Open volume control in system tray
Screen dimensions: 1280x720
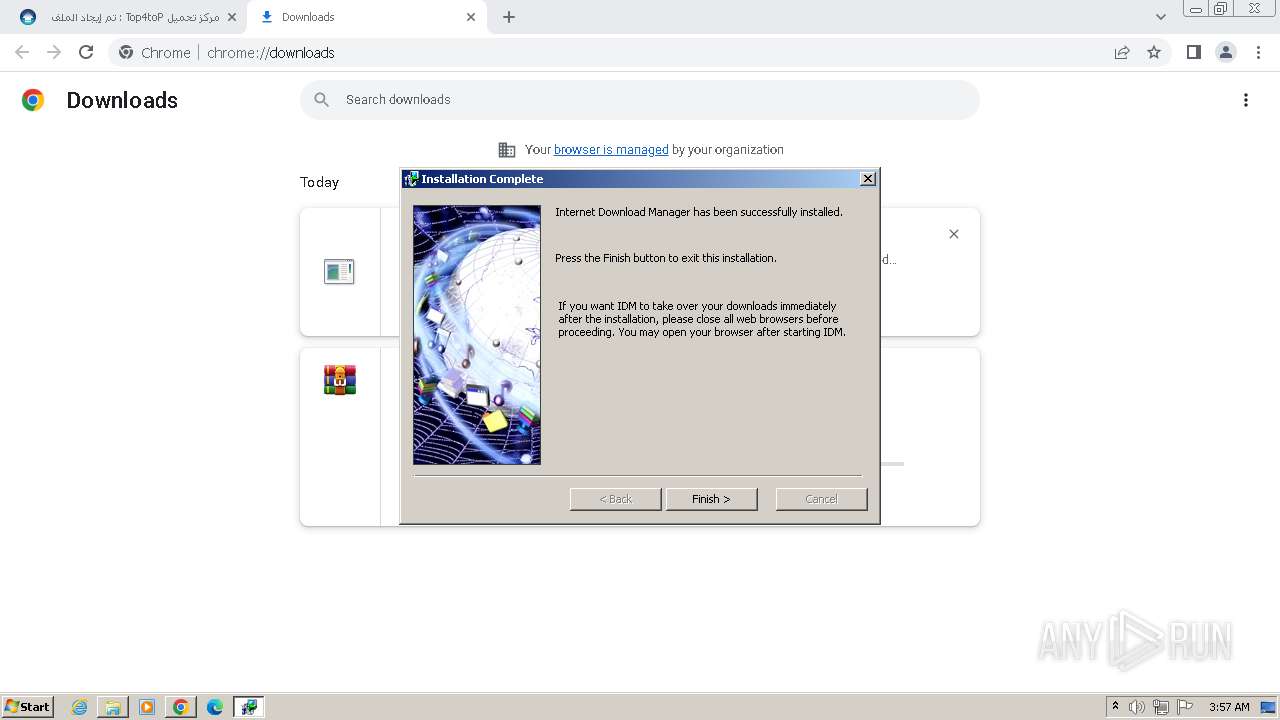coord(1137,707)
